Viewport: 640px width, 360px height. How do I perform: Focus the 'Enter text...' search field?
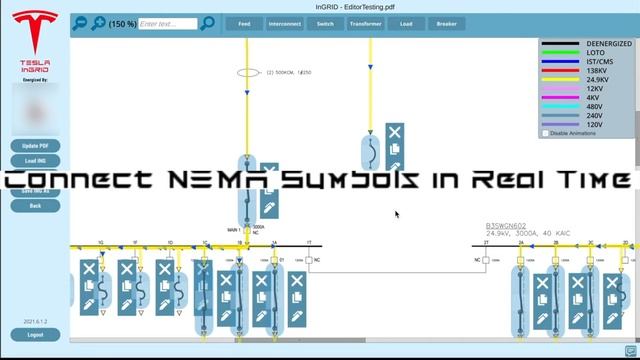click(x=168, y=24)
